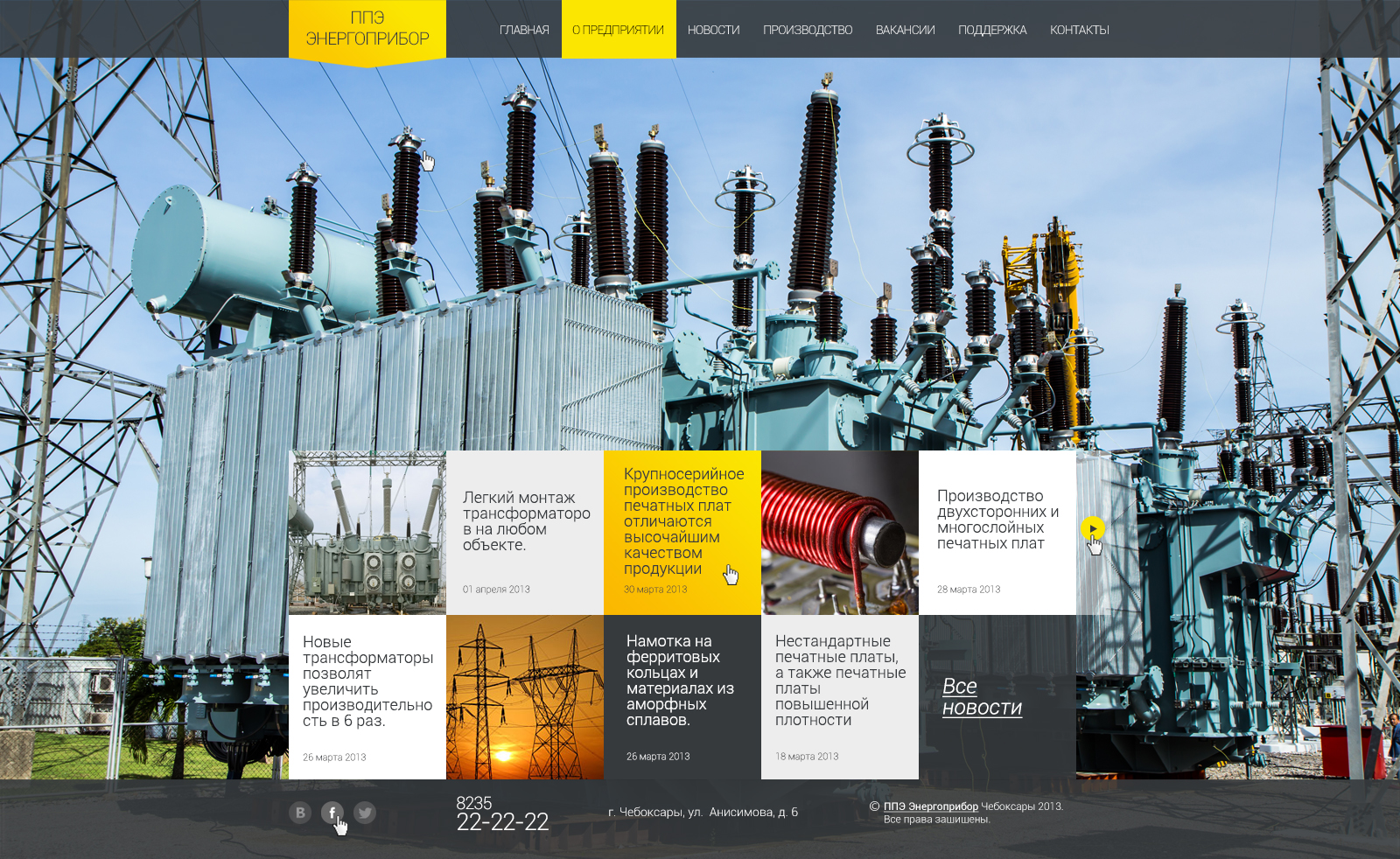
Task: Follow ППЭ Энергоприбор copyright link in footer
Action: click(930, 807)
